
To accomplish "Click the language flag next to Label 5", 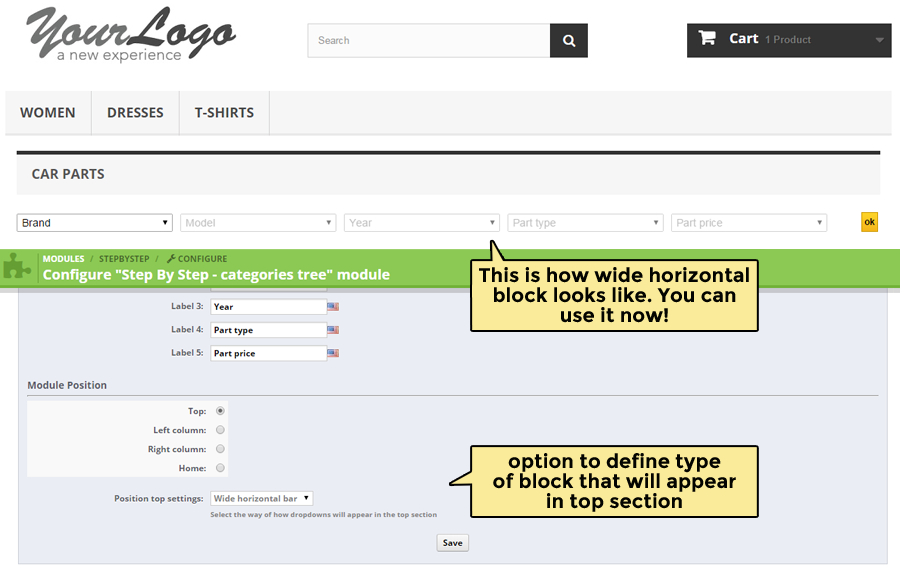I will [333, 353].
